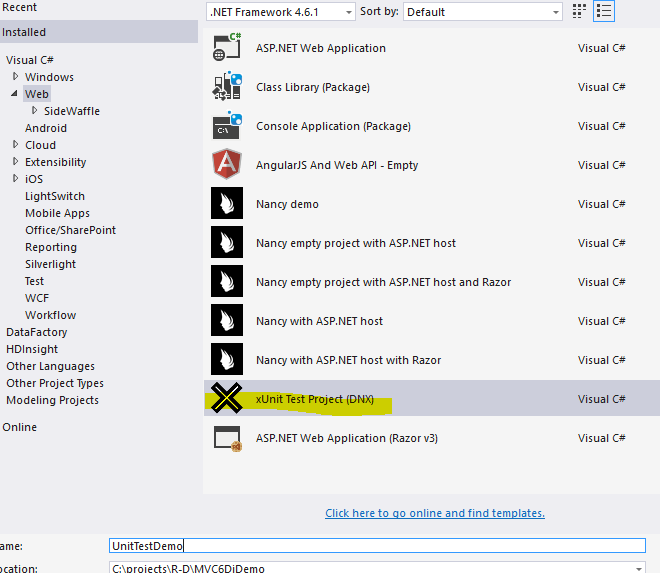The height and width of the screenshot is (573, 660).
Task: Open the Recent templates section
Action: coord(19,7)
